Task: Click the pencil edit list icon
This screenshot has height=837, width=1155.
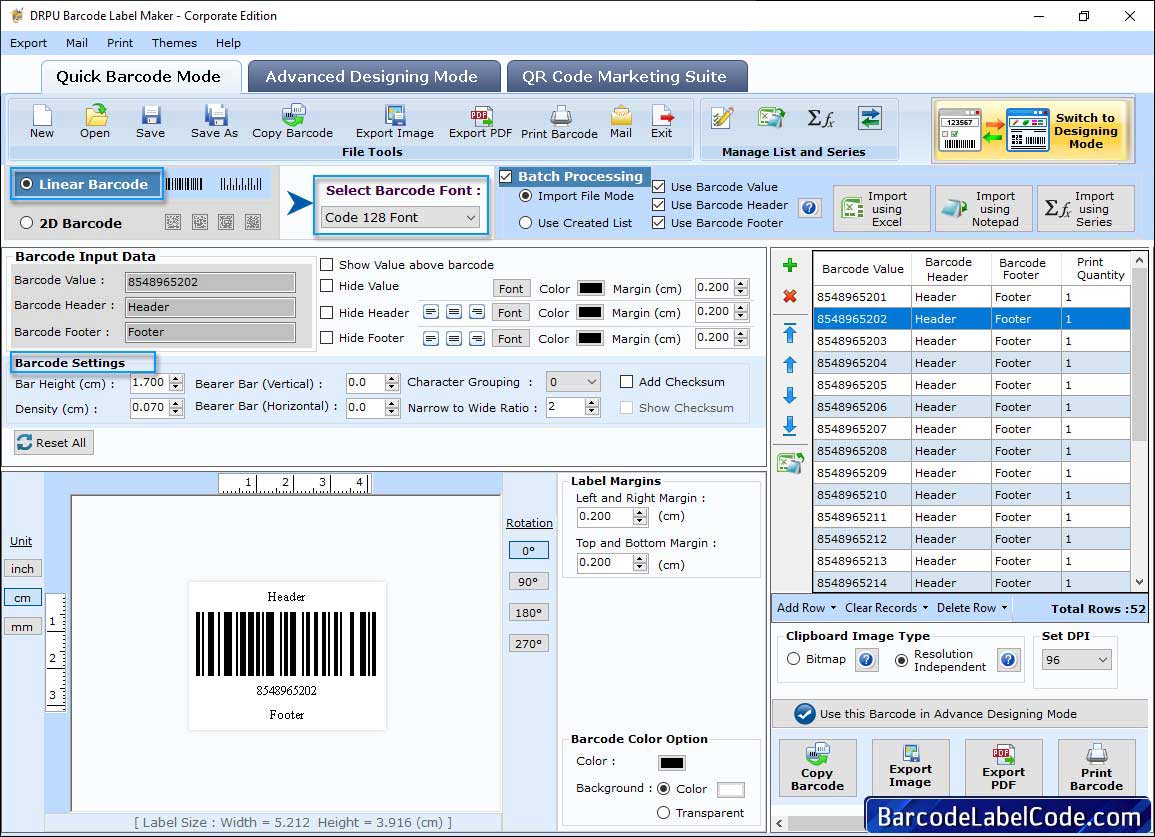Action: coord(722,118)
